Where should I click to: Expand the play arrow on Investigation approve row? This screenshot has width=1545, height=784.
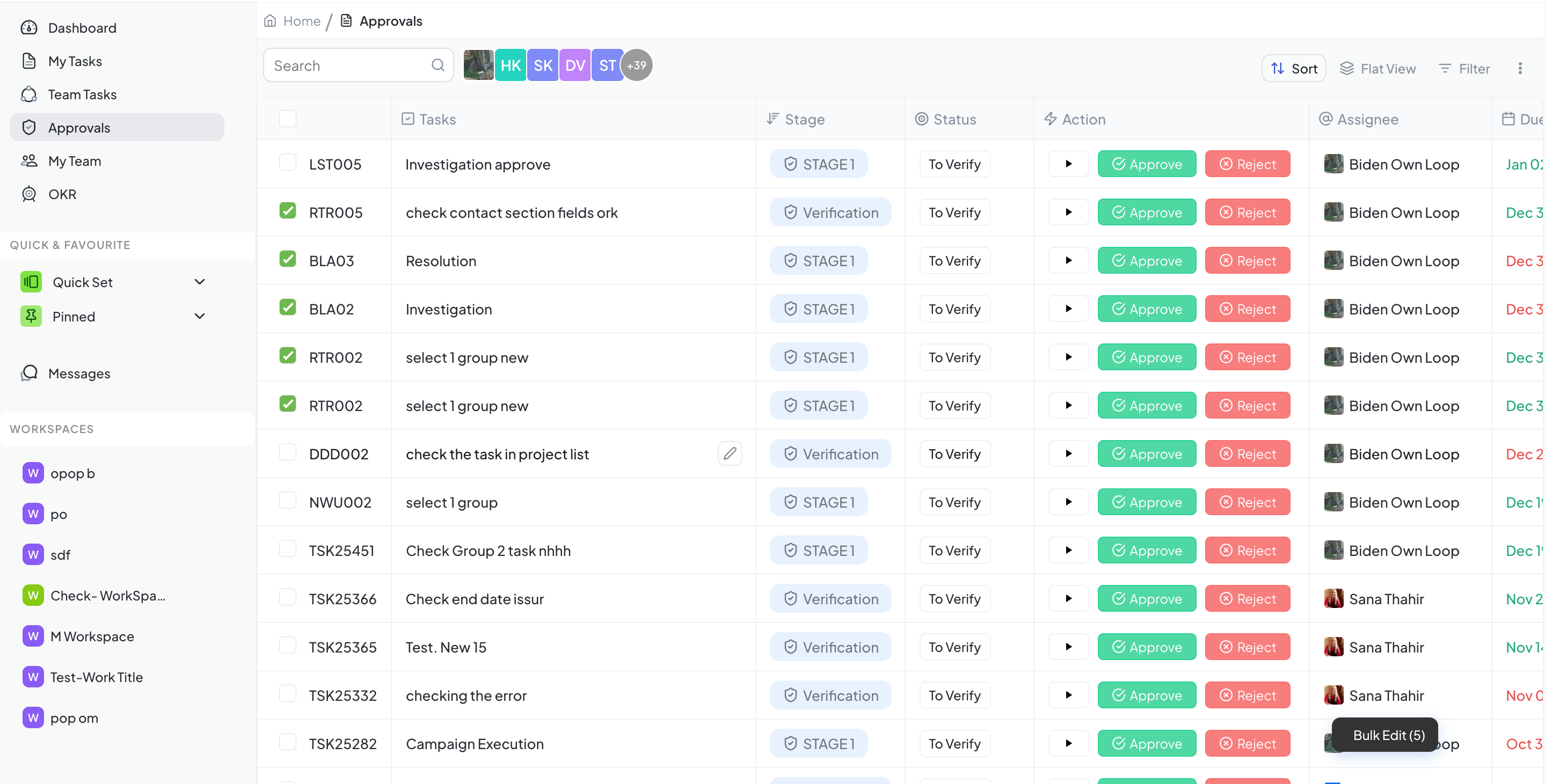pyautogui.click(x=1068, y=163)
